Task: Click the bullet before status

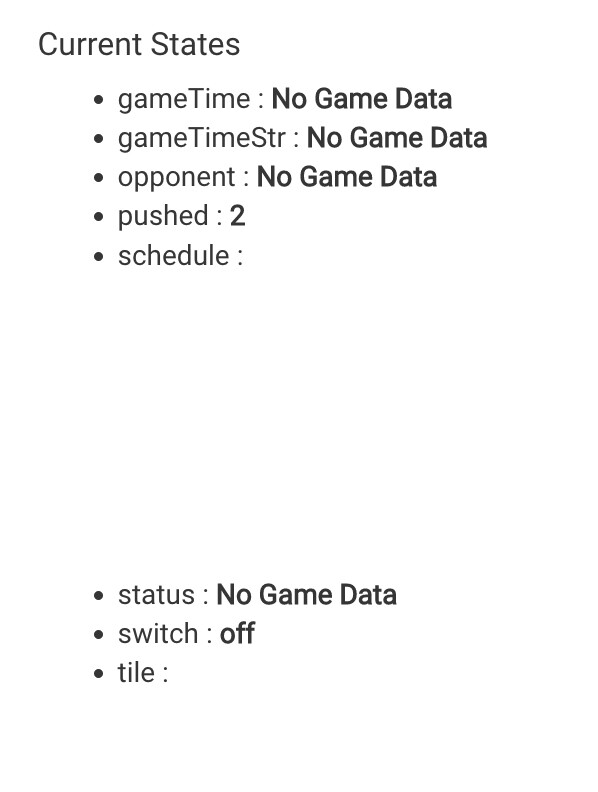Action: pos(99,596)
